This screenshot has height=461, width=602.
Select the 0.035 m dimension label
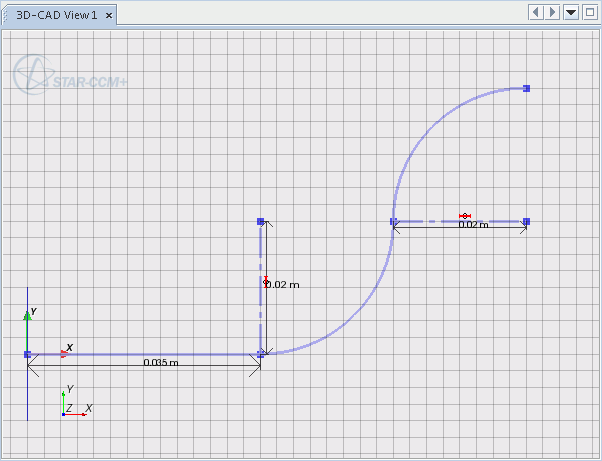coord(160,362)
